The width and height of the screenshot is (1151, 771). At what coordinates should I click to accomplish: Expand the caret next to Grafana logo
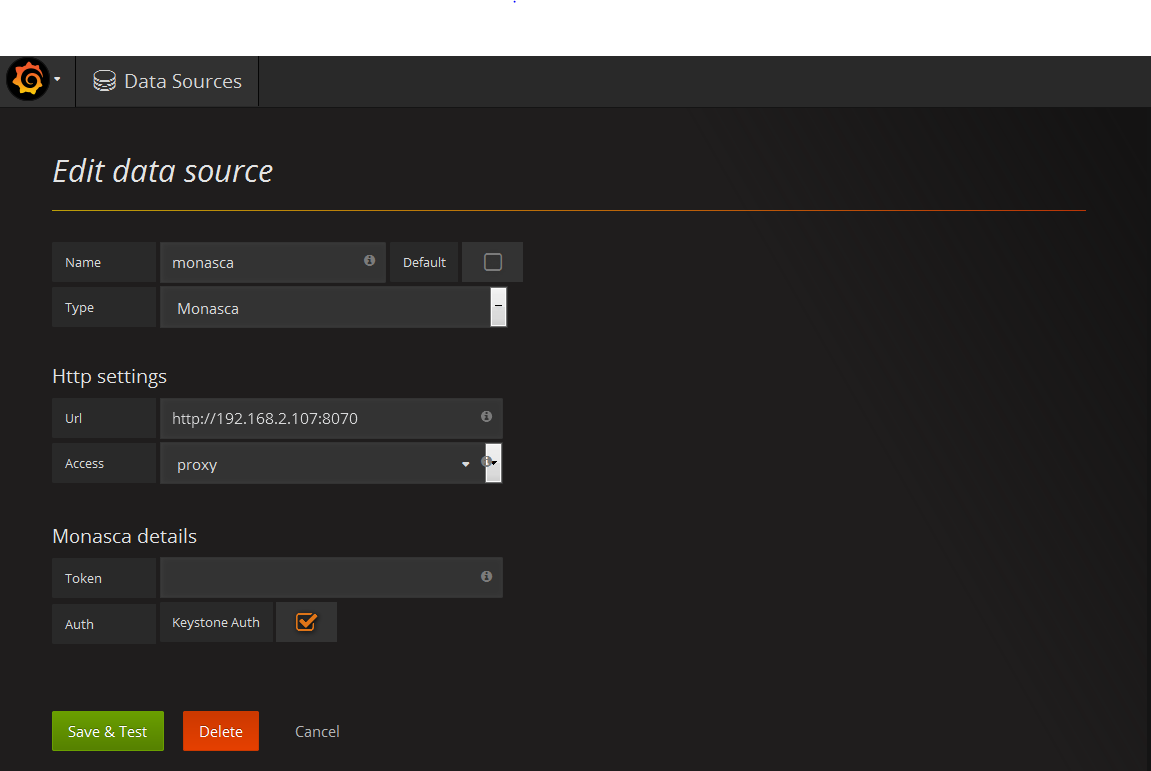[57, 79]
